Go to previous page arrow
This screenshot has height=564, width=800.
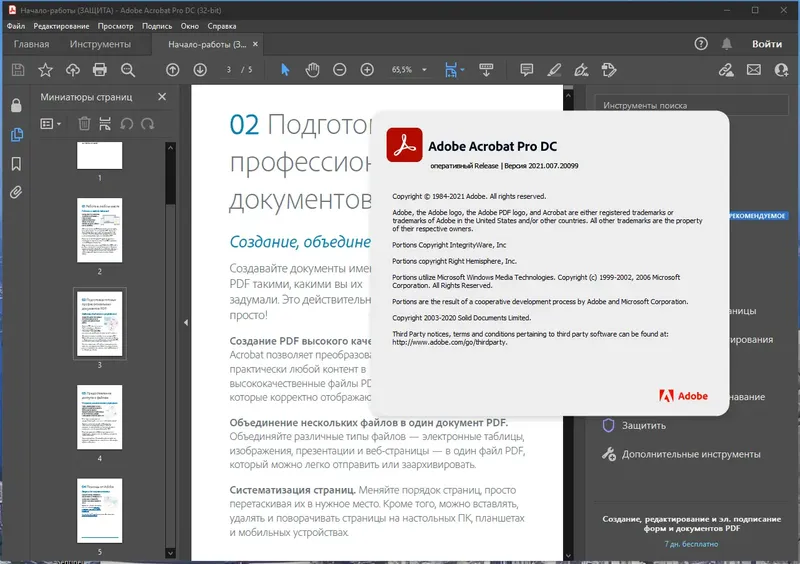[x=172, y=70]
